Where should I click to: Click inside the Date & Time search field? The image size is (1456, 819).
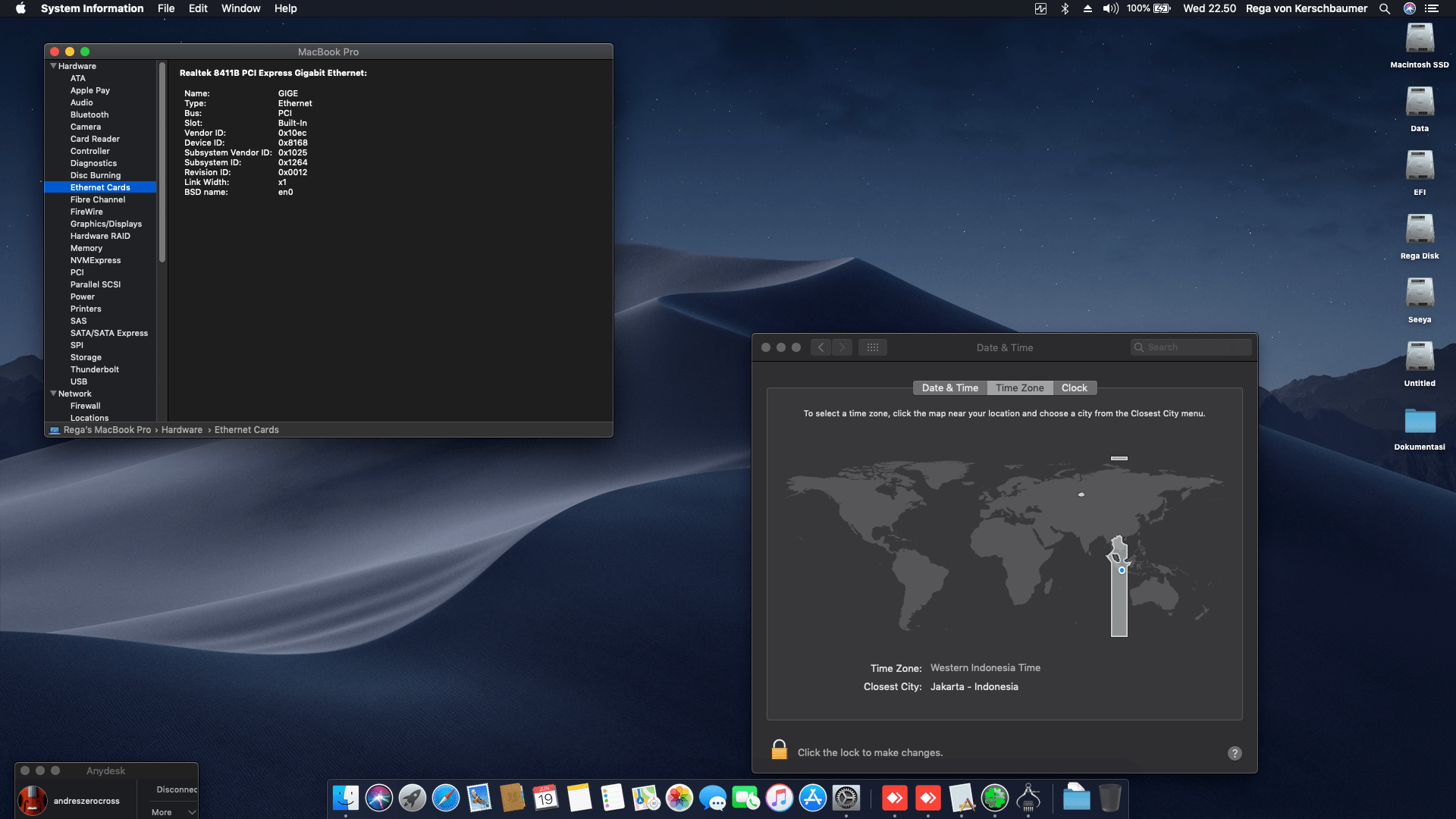point(1191,347)
